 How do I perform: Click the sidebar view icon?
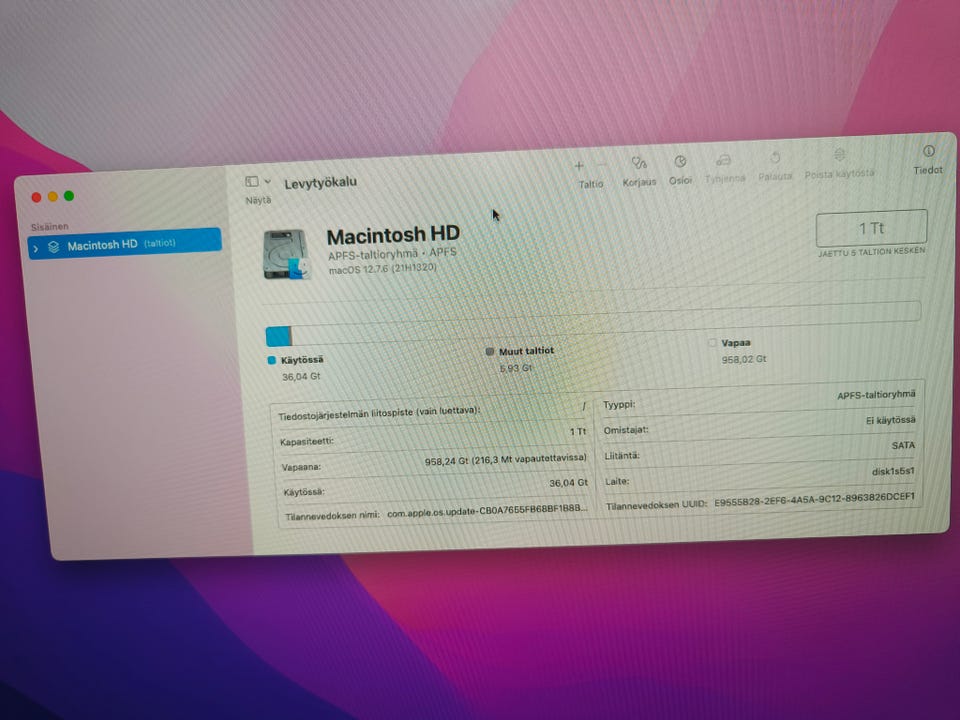tap(252, 181)
